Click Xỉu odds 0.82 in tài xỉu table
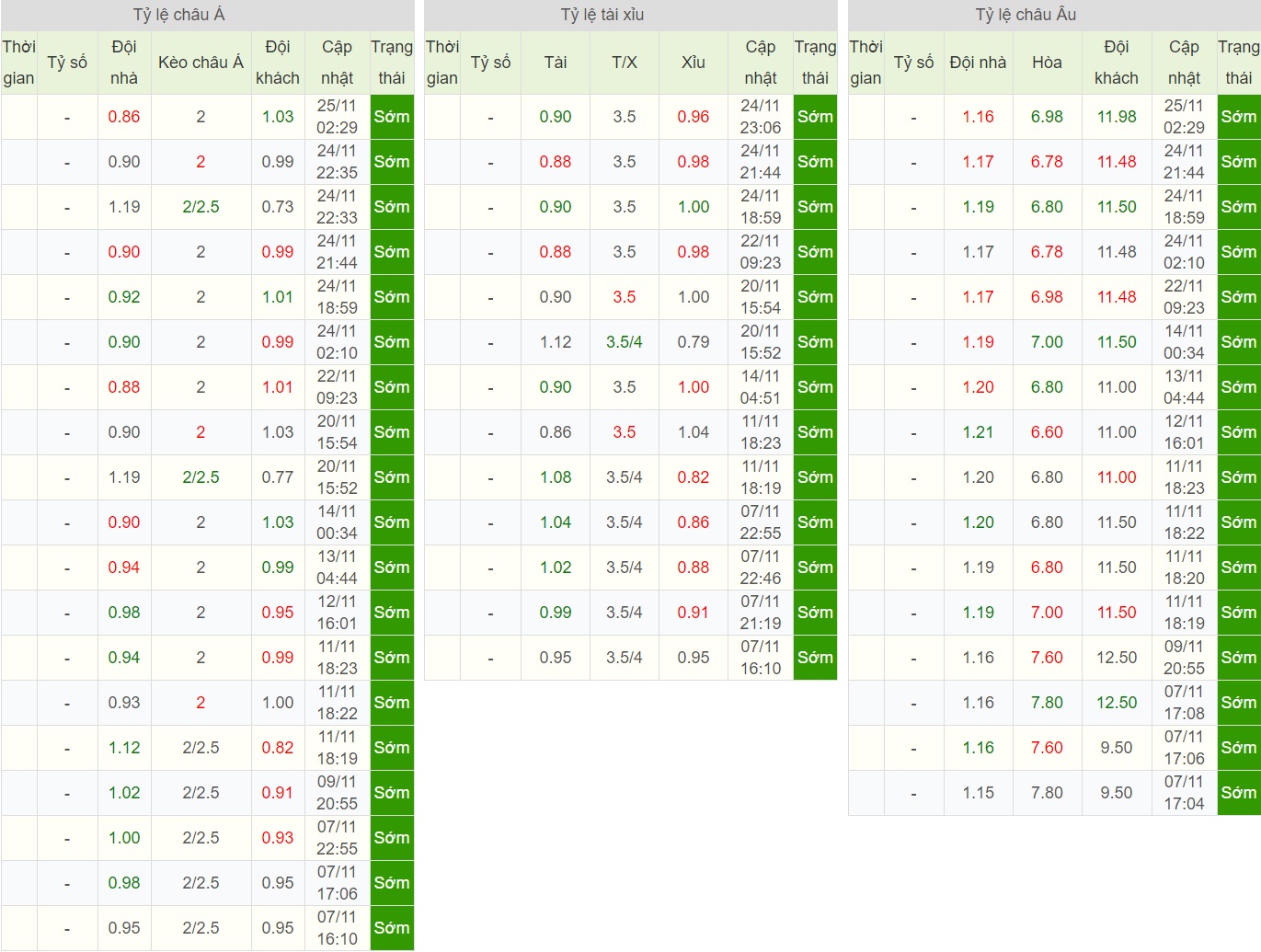The width and height of the screenshot is (1261, 952). pyautogui.click(x=694, y=477)
